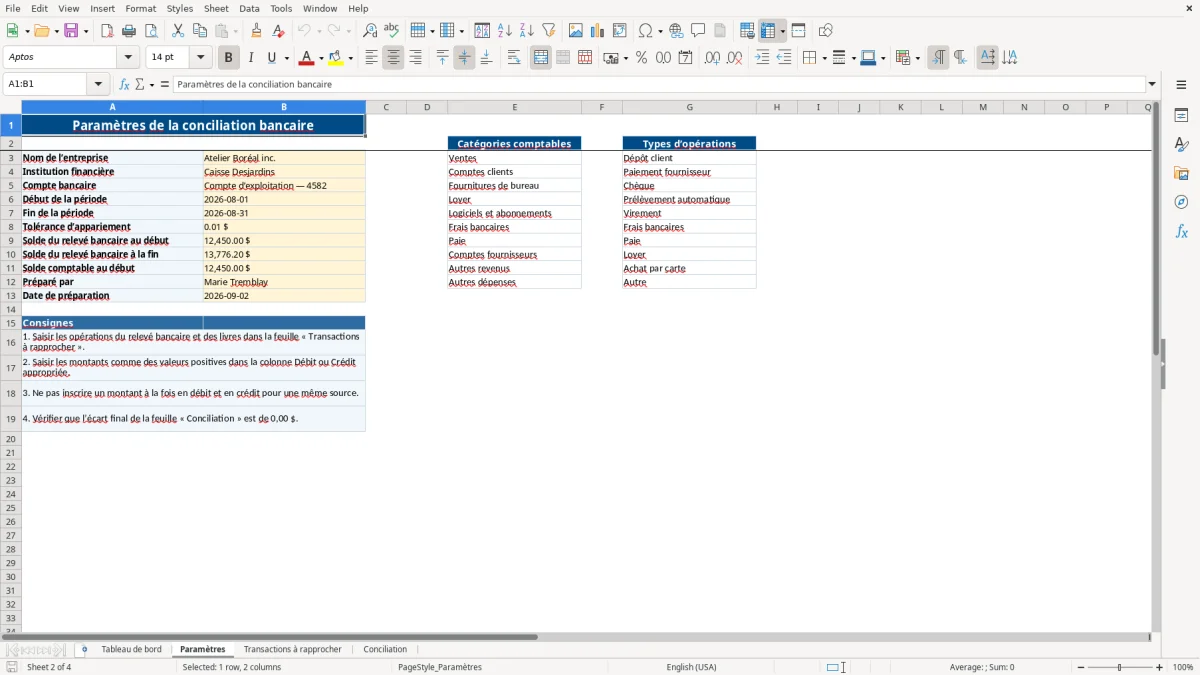The image size is (1200, 675).
Task: Open the Function Wizard beside the Name Box
Action: click(125, 84)
